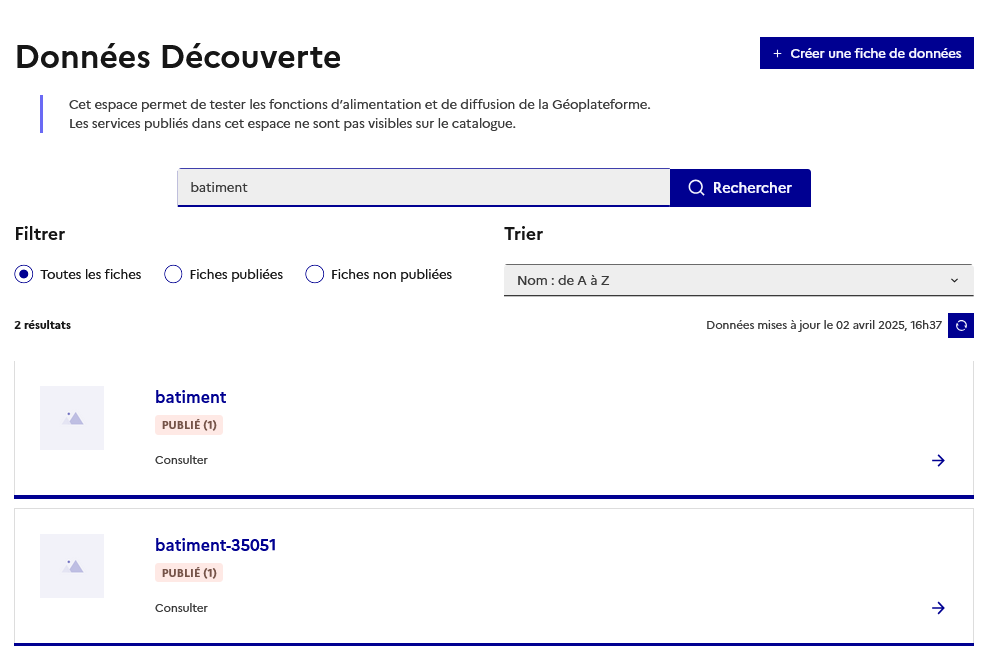The height and width of the screenshot is (658, 987).
Task: Select Fiches publiées filter option
Action: tap(173, 274)
